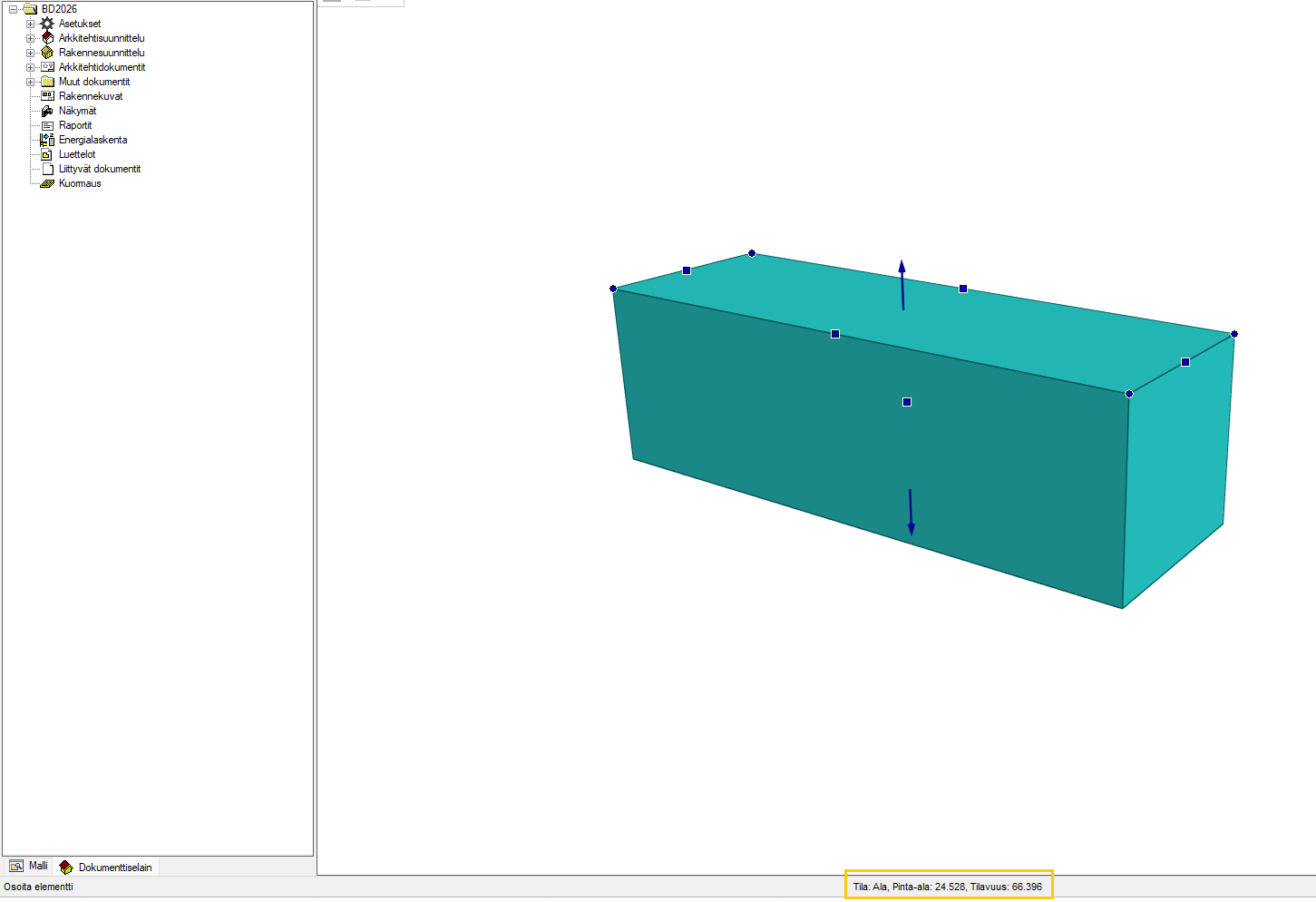Viewport: 1316px width, 902px height.
Task: Click the square midpoint handle on front top edge
Action: tap(835, 334)
